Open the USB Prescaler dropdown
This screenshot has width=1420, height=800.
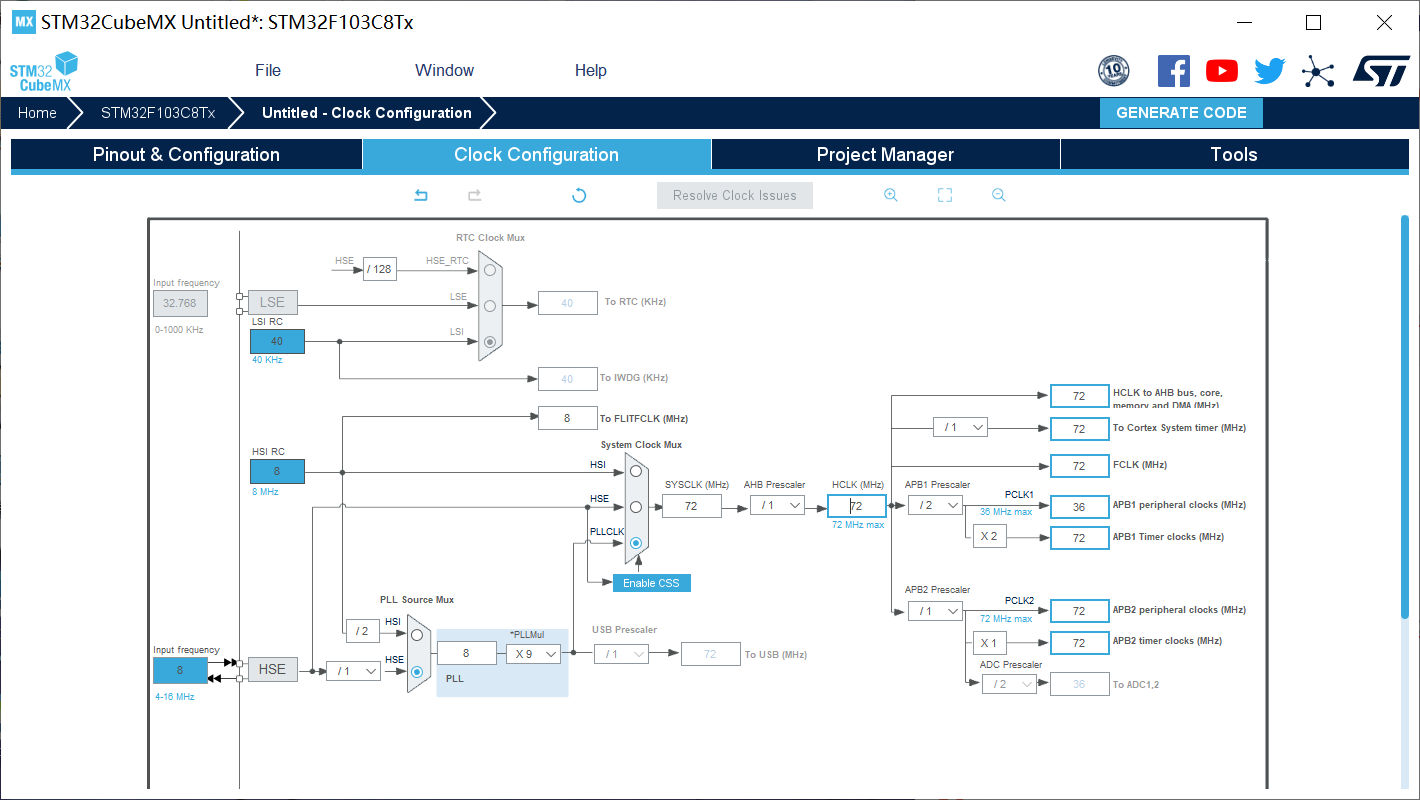pyautogui.click(x=621, y=654)
